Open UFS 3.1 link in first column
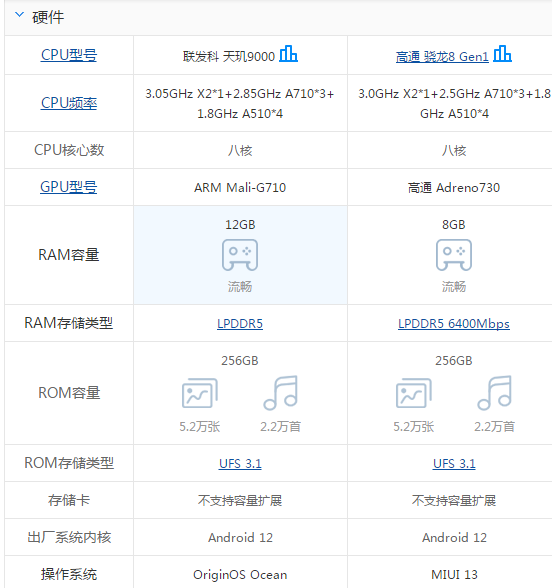 (x=240, y=464)
